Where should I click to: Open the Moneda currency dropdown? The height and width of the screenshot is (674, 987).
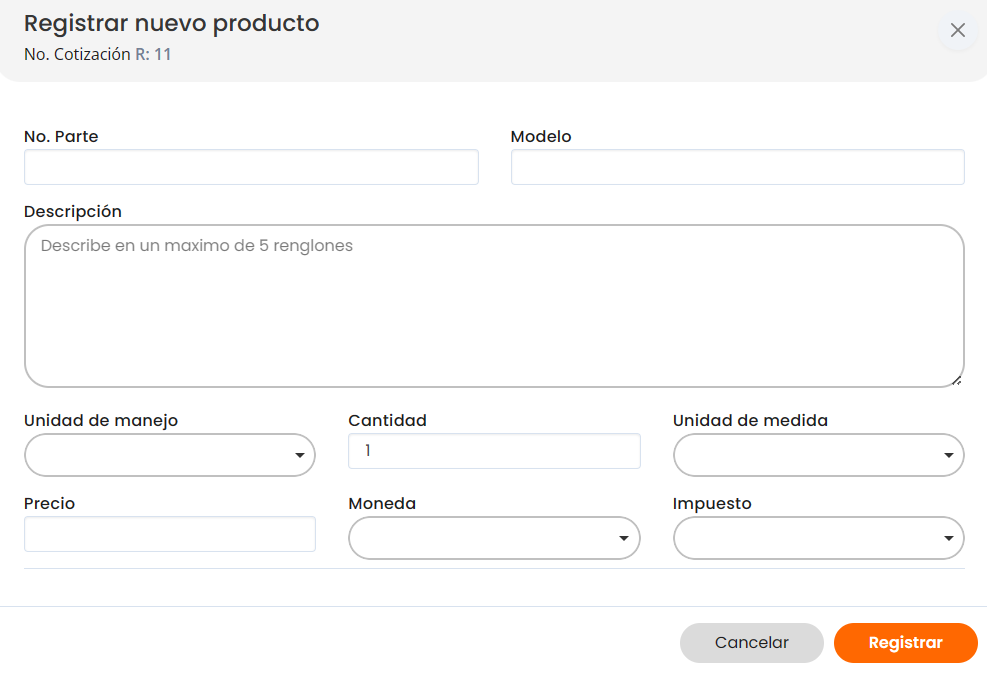(x=494, y=538)
